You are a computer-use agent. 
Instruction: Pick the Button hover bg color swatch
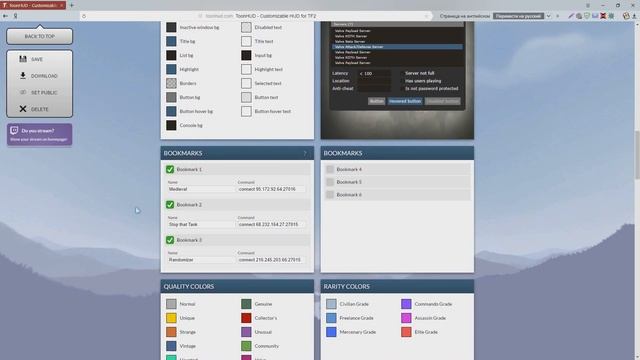pyautogui.click(x=171, y=111)
